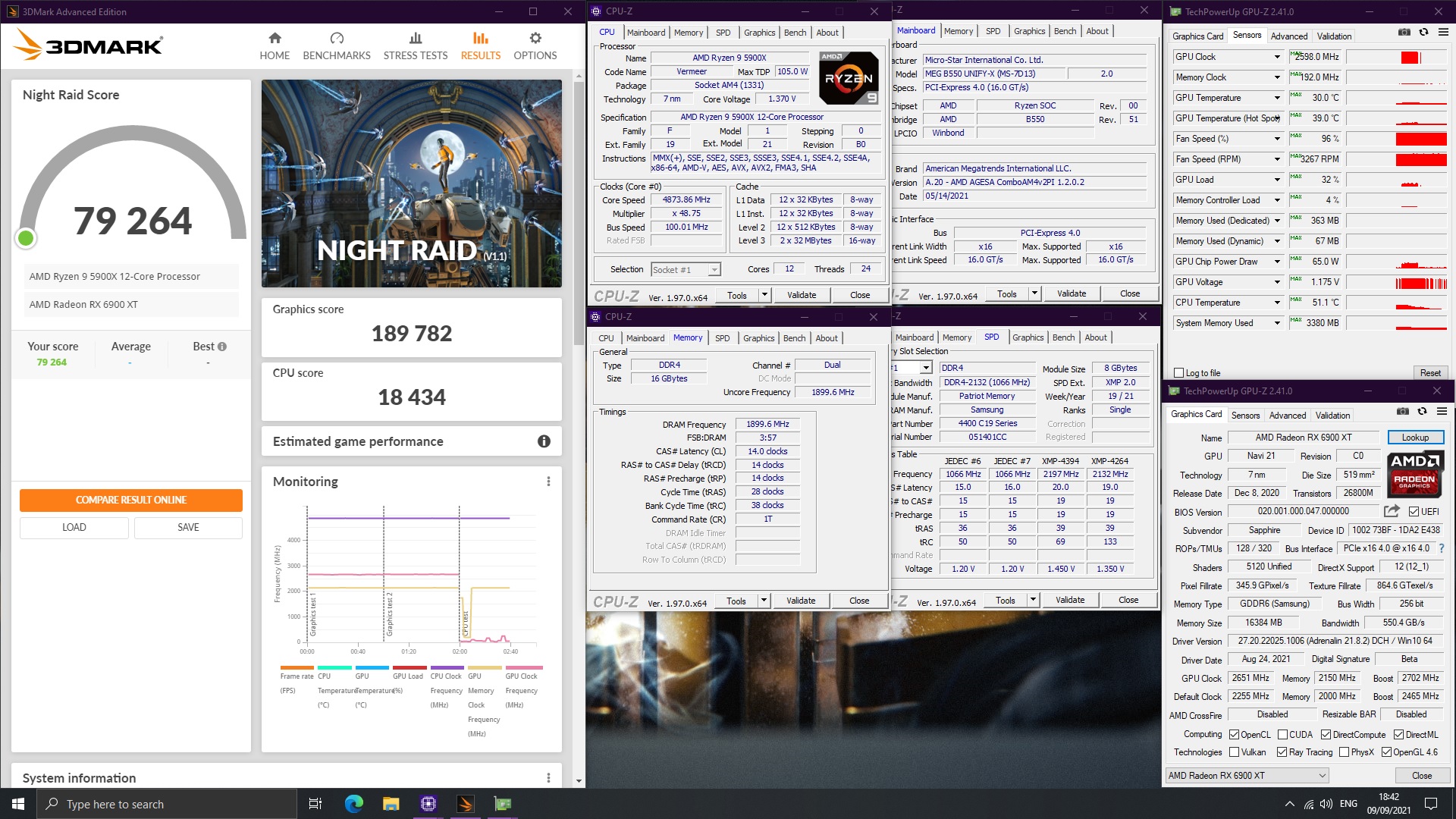
Task: Open Bench tab in CPU-Z Memory window
Action: coord(794,338)
